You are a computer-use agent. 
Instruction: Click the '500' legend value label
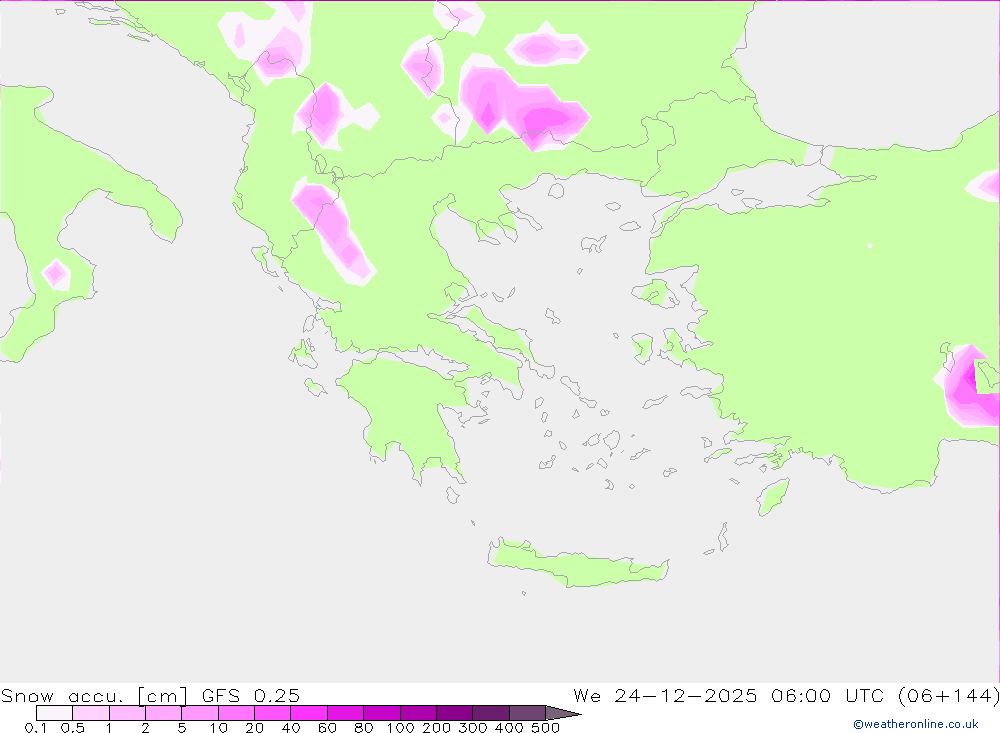click(546, 728)
